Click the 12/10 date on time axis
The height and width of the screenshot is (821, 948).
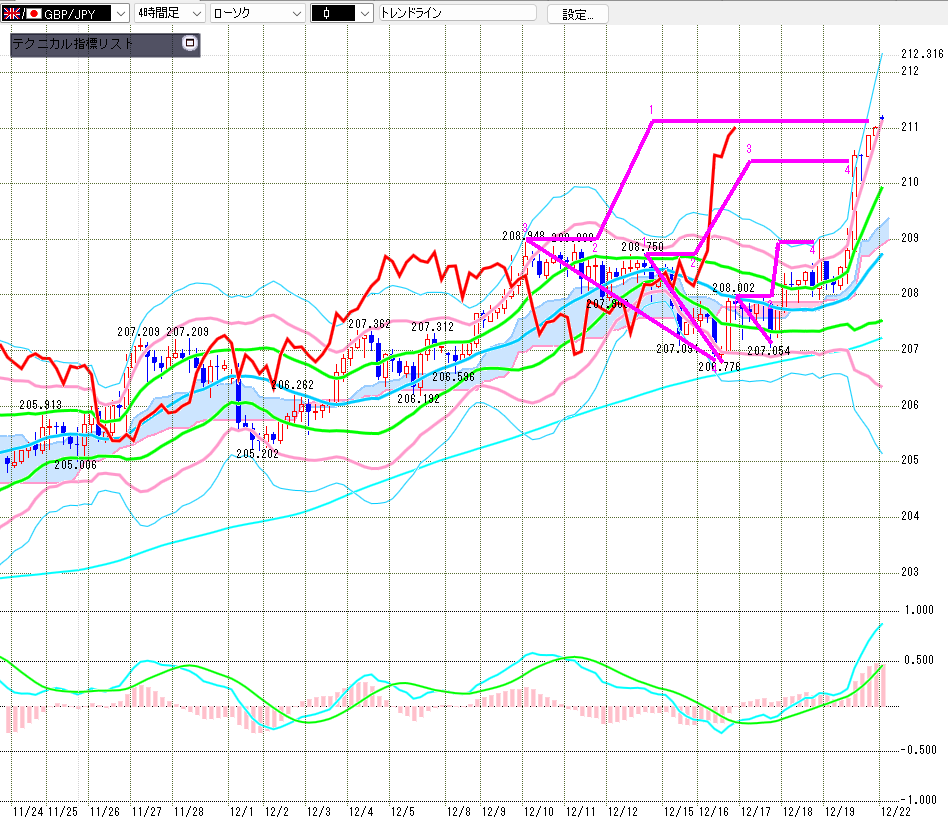click(x=539, y=811)
